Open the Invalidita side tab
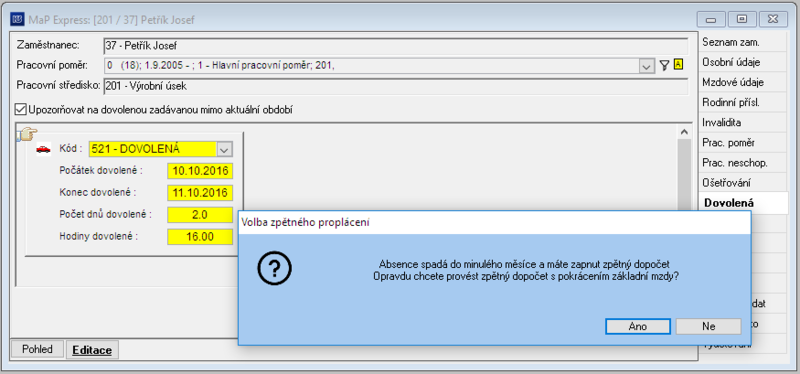Viewport: 800px width, 374px height. tap(743, 122)
